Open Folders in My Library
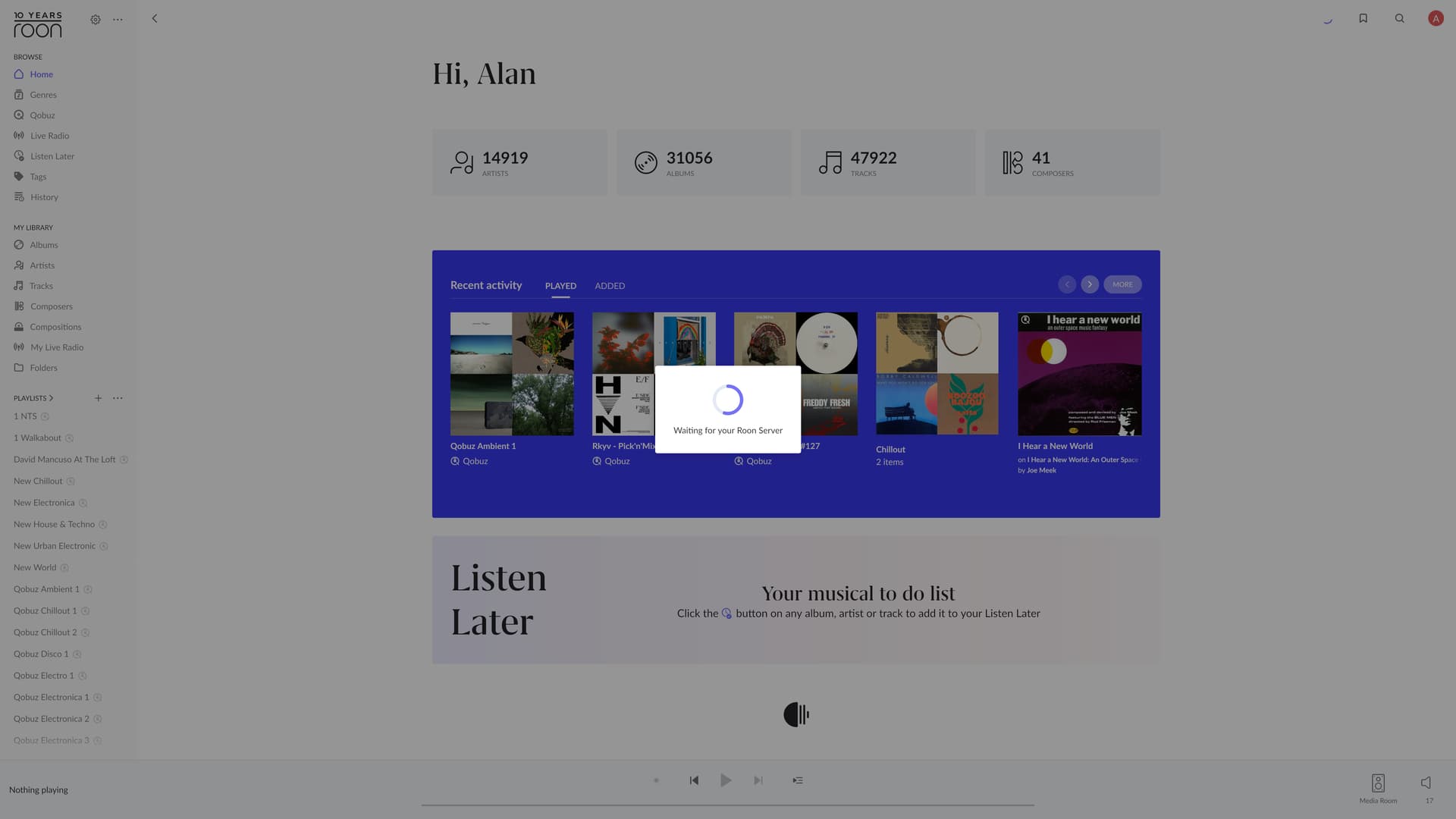This screenshot has height=819, width=1456. [36, 368]
